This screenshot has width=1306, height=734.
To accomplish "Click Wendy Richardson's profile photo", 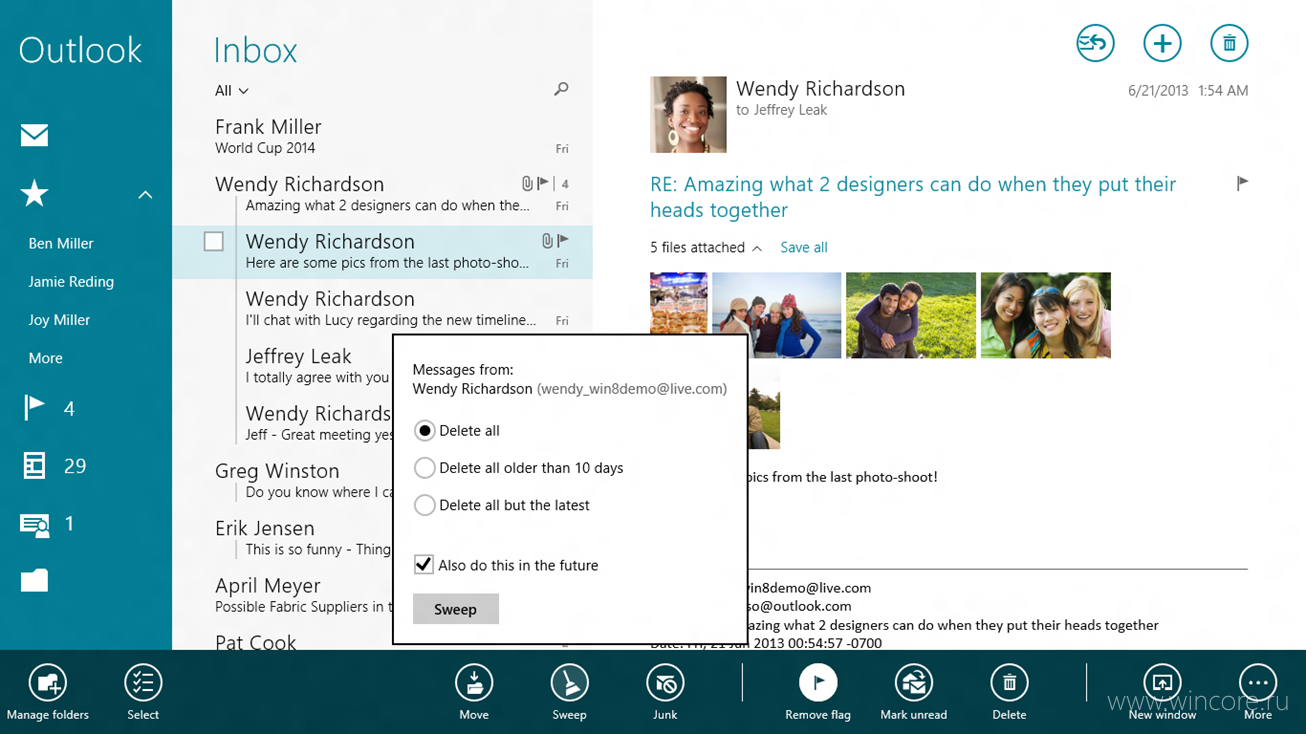I will click(x=688, y=114).
